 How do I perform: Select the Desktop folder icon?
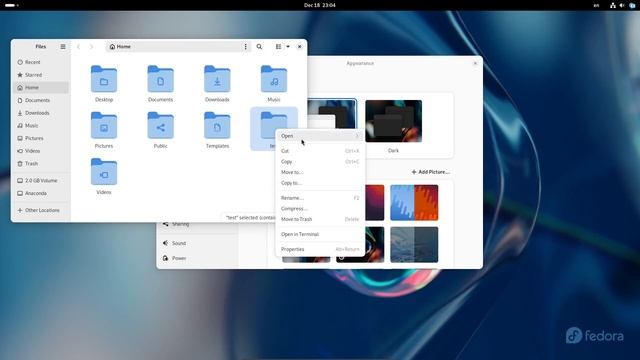pyautogui.click(x=104, y=79)
